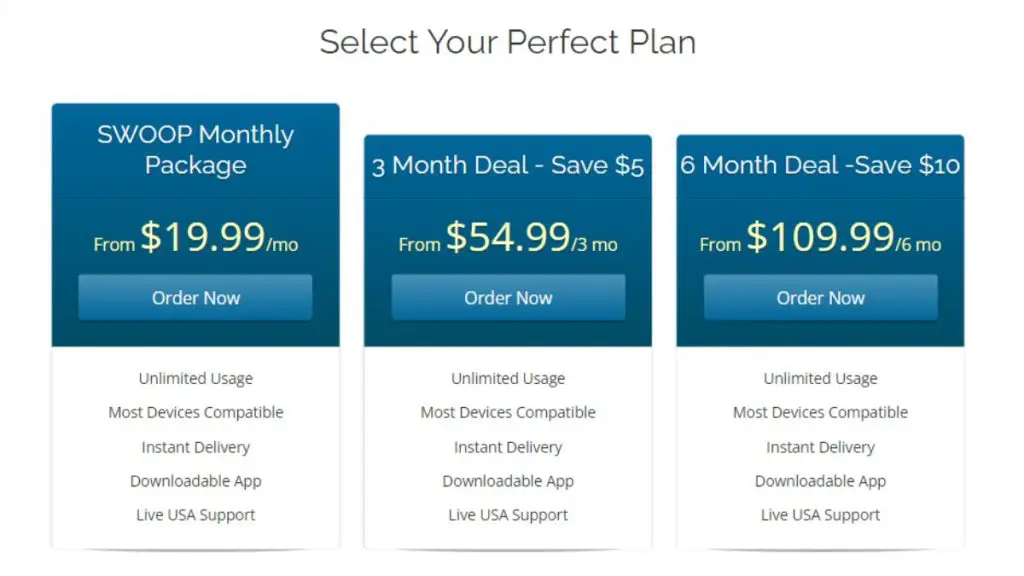Click Downloadable App in 3 month plan
This screenshot has width=1024, height=576.
point(508,481)
